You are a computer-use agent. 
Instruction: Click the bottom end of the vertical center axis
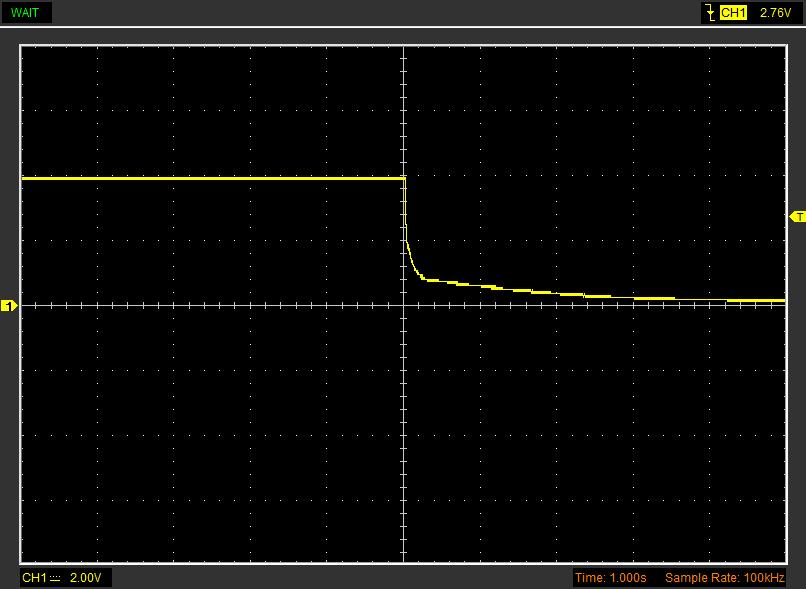click(x=403, y=560)
